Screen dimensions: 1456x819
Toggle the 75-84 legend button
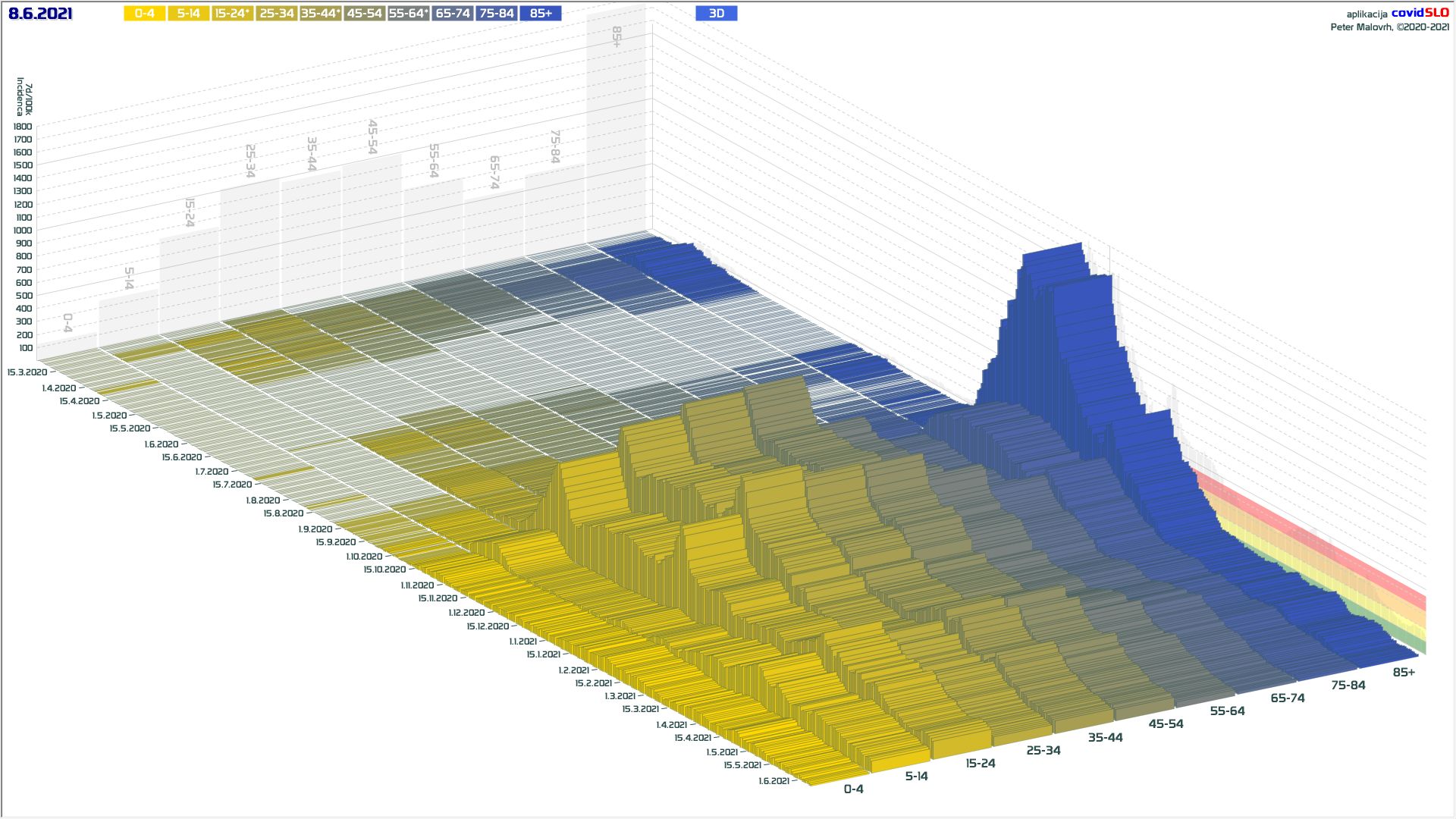[497, 14]
